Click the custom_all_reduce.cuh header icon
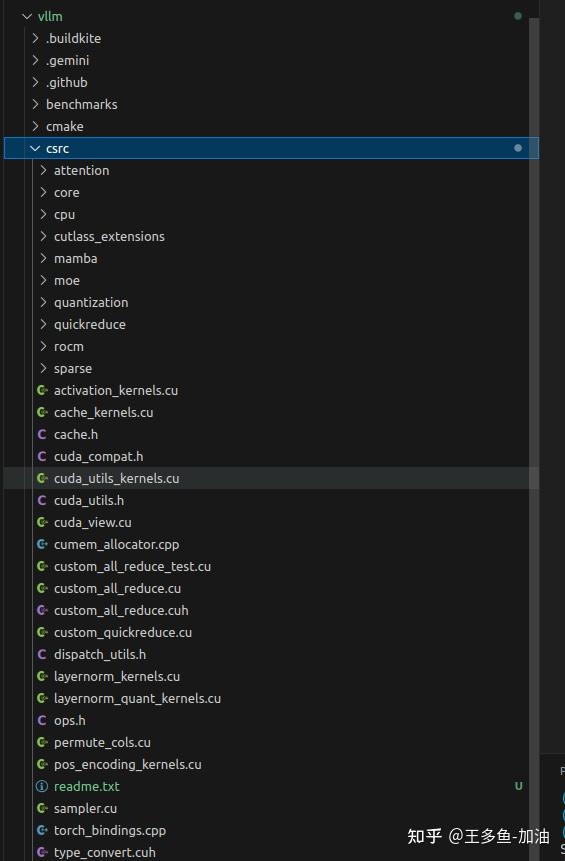The height and width of the screenshot is (861, 565). pyautogui.click(x=42, y=610)
